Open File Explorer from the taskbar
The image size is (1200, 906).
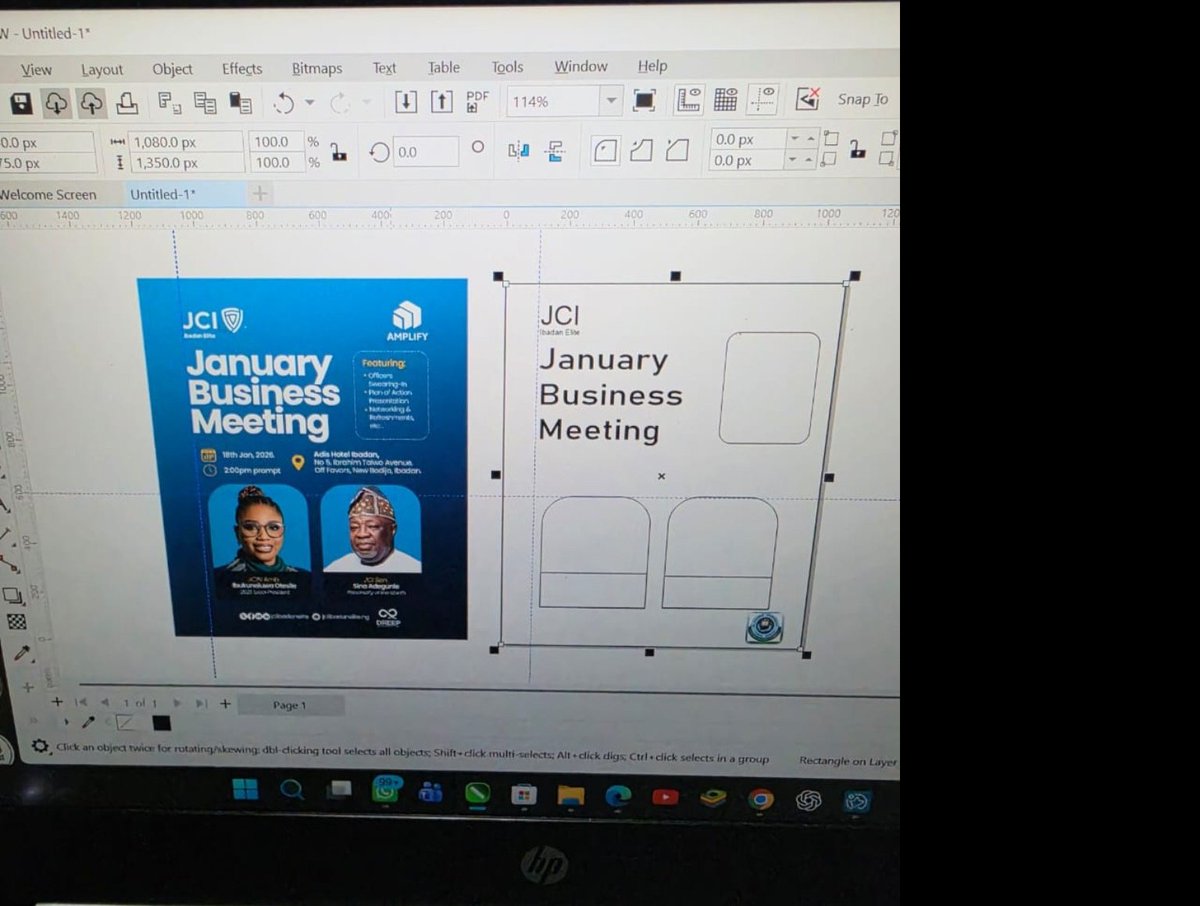[x=570, y=796]
